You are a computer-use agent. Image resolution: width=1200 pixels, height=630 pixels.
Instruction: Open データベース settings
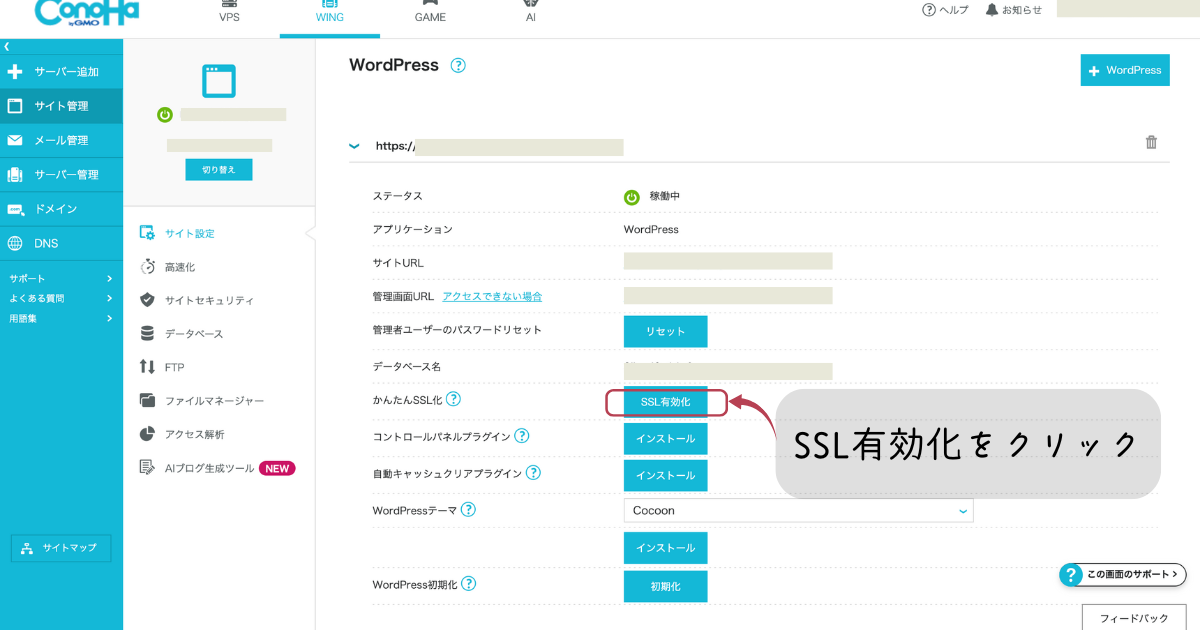[181, 334]
